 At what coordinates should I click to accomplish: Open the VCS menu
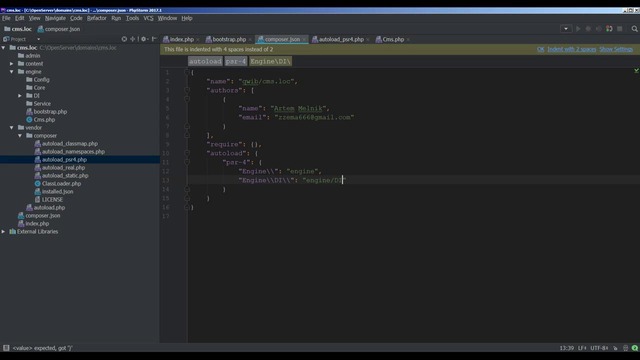tap(148, 18)
